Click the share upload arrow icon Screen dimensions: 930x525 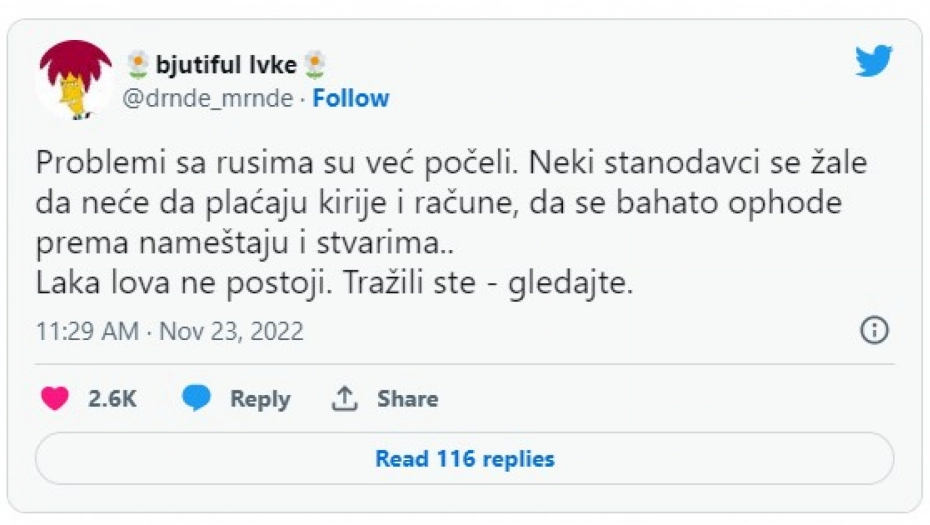[x=344, y=399]
